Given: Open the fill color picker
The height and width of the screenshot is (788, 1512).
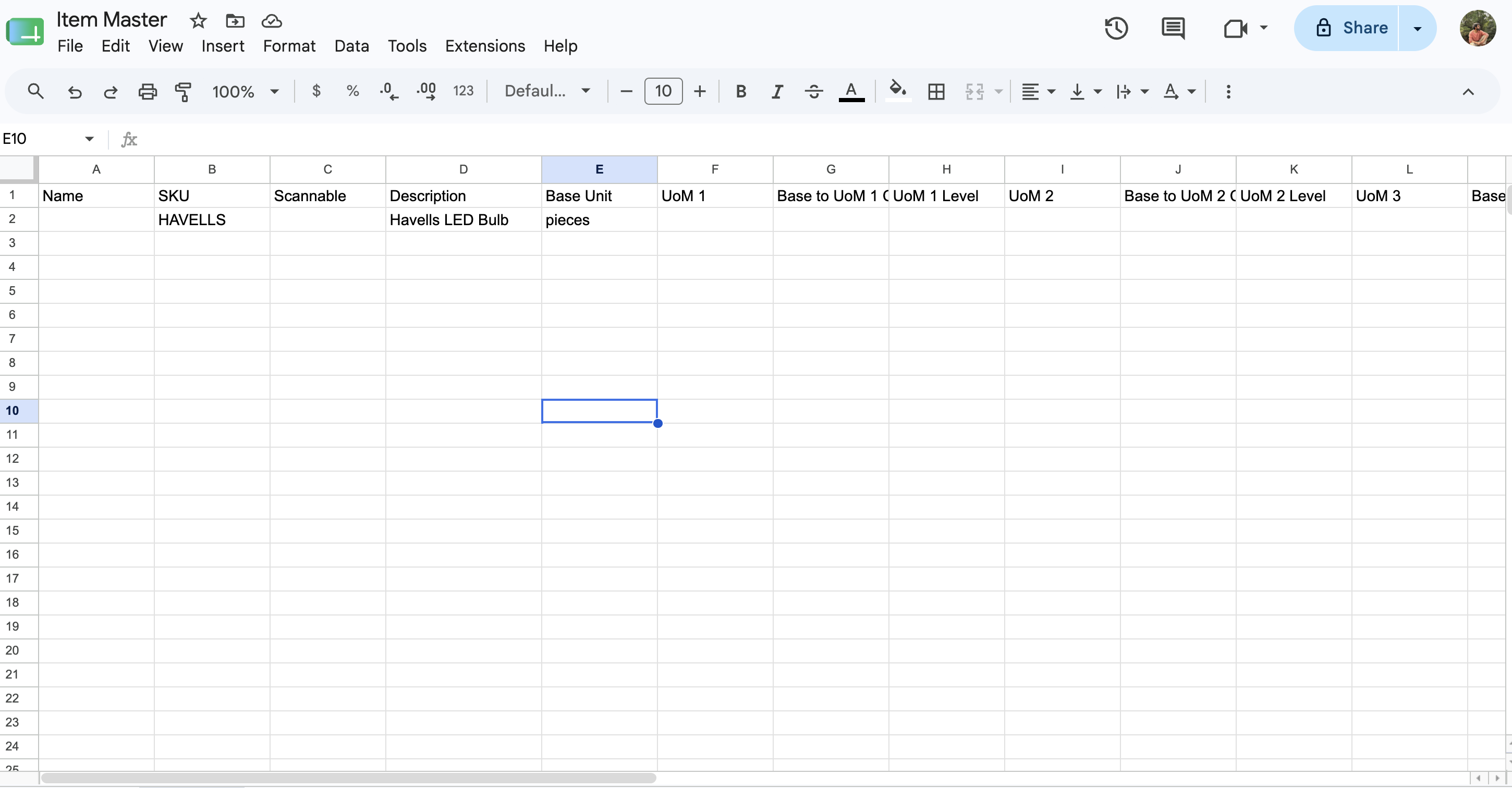Looking at the screenshot, I should point(897,91).
